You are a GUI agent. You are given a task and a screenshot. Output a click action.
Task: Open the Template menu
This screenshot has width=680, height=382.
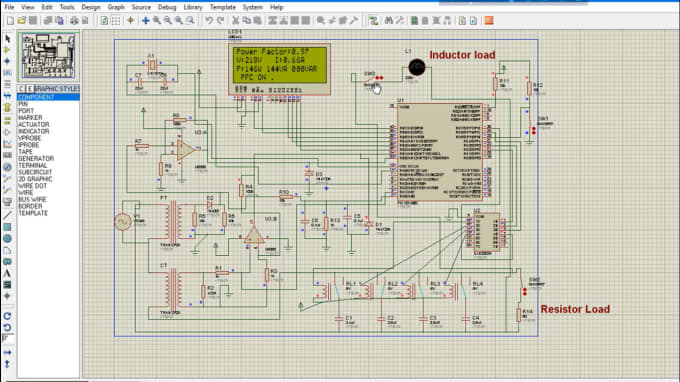click(222, 7)
